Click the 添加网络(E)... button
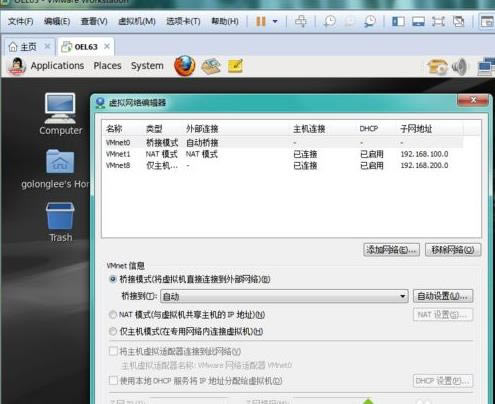Viewport: 495px width, 404px height. [x=391, y=250]
